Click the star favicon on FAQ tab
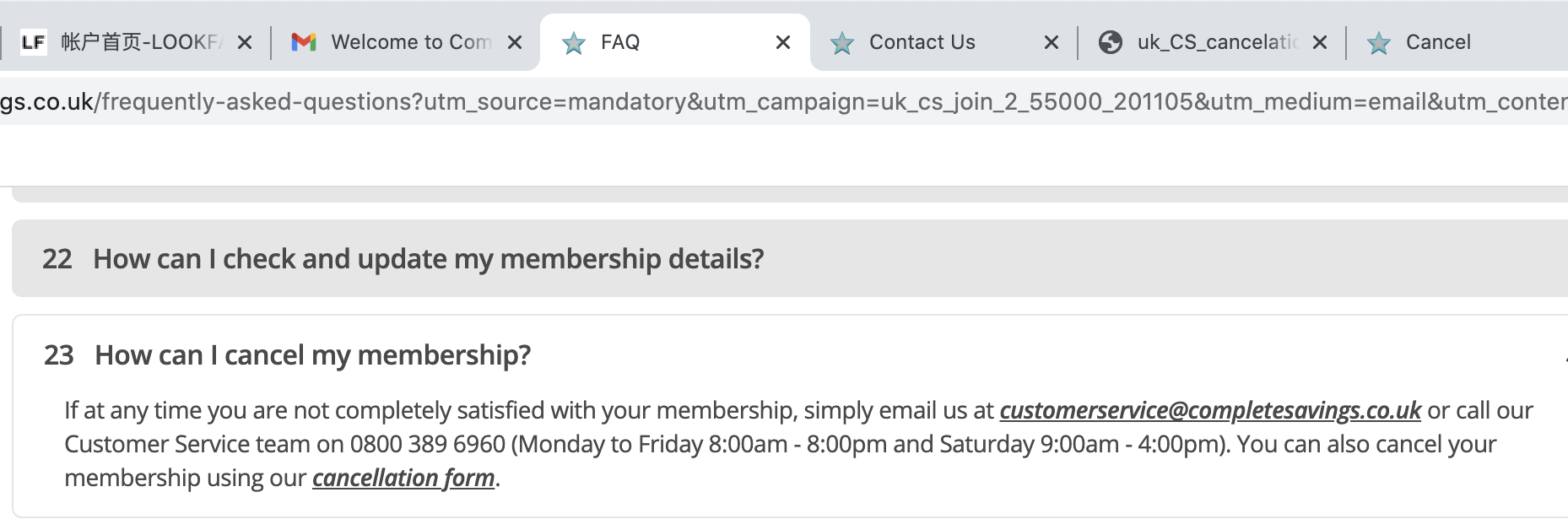The height and width of the screenshot is (530, 1568). (574, 42)
